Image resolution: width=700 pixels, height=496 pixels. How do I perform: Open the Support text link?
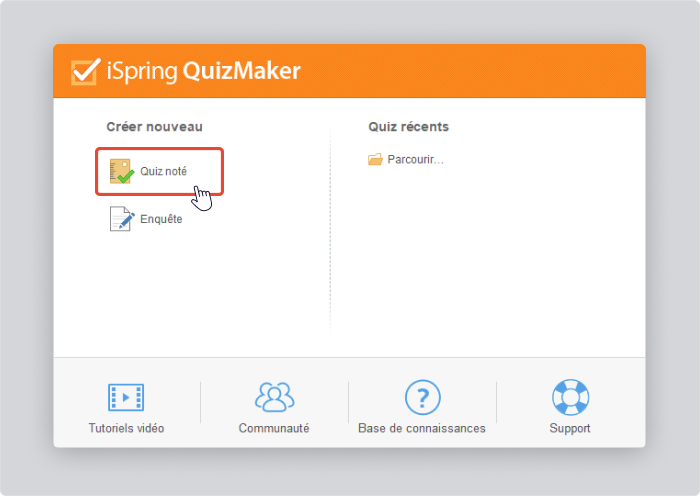pyautogui.click(x=570, y=428)
